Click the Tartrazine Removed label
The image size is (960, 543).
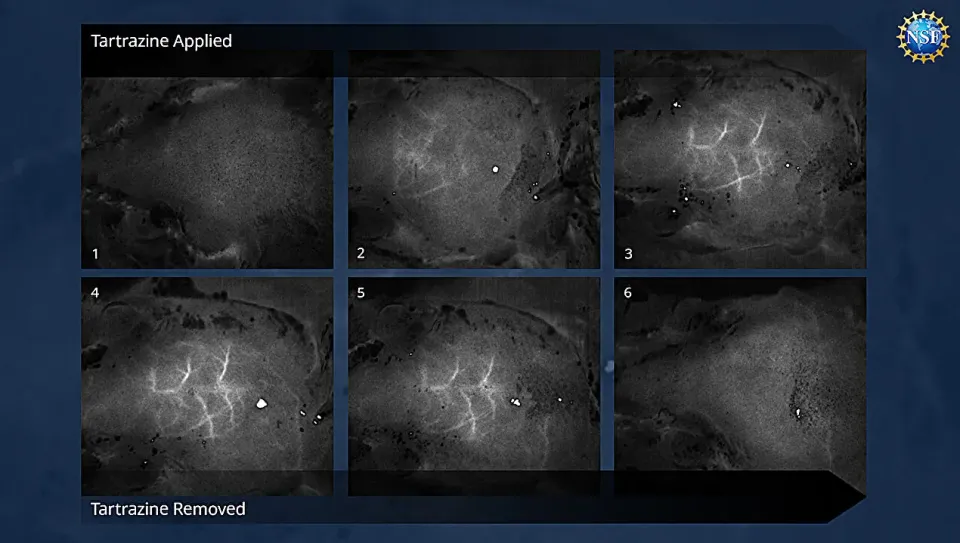click(168, 509)
